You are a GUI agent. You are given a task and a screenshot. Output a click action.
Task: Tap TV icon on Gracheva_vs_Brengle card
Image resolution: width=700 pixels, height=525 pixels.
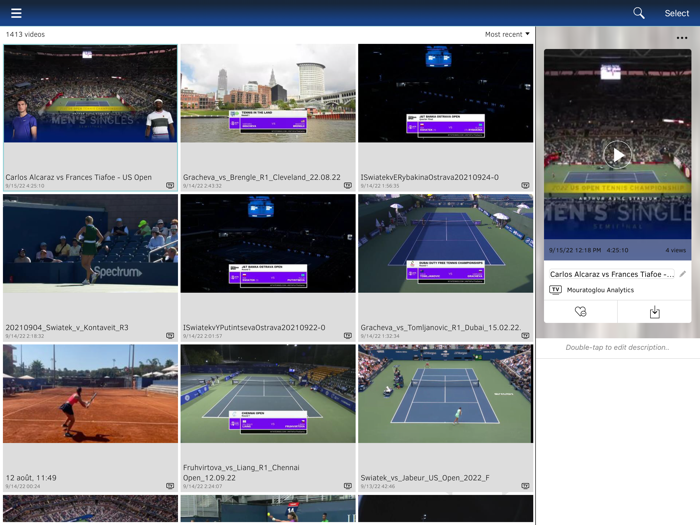[348, 185]
